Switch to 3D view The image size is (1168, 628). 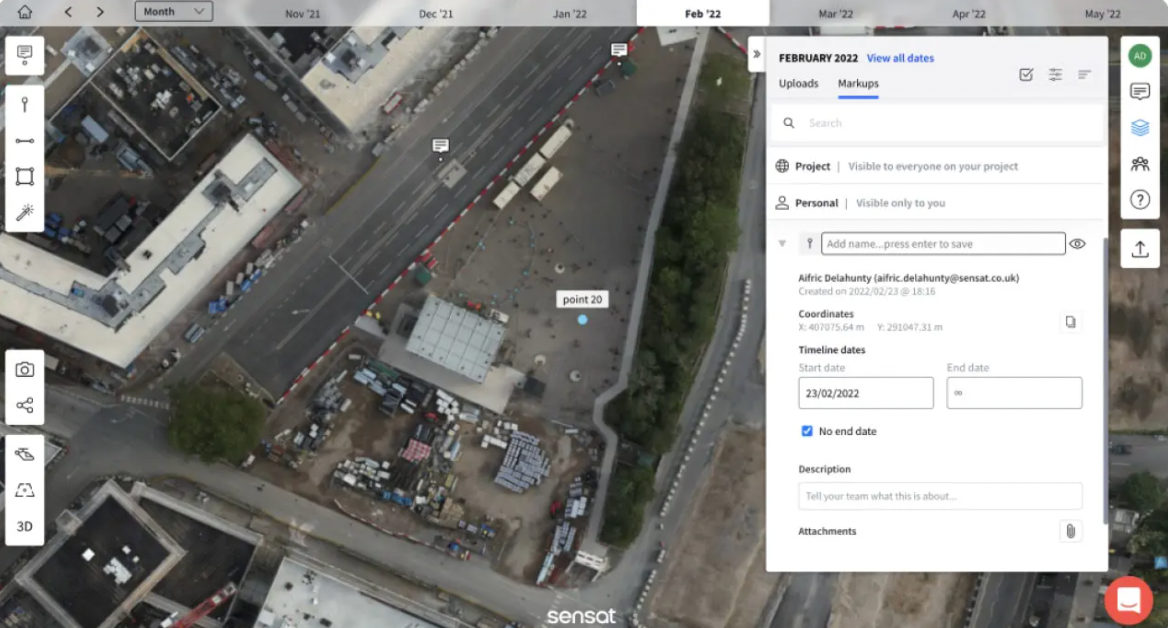[x=25, y=526]
